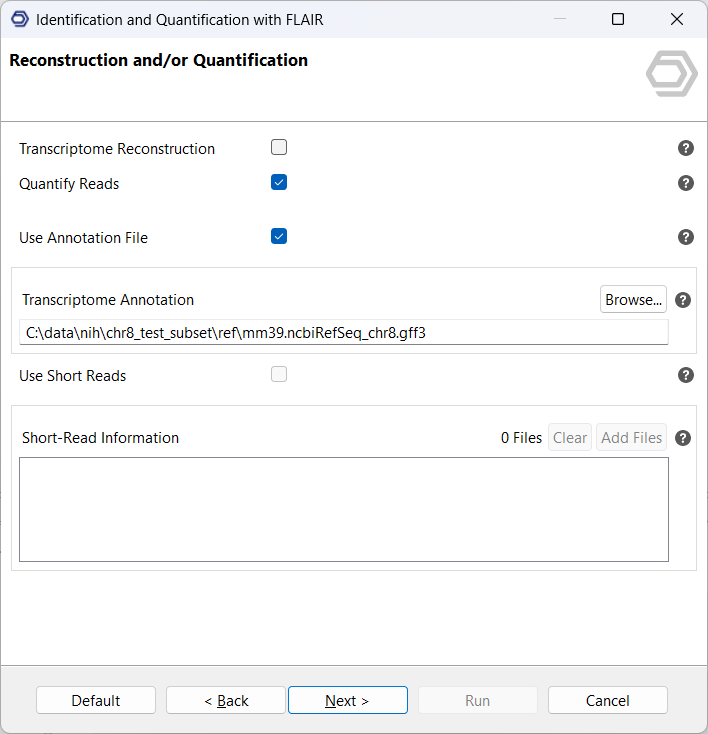The width and height of the screenshot is (708, 734).
Task: Show help for Use Annotation File
Action: click(686, 237)
